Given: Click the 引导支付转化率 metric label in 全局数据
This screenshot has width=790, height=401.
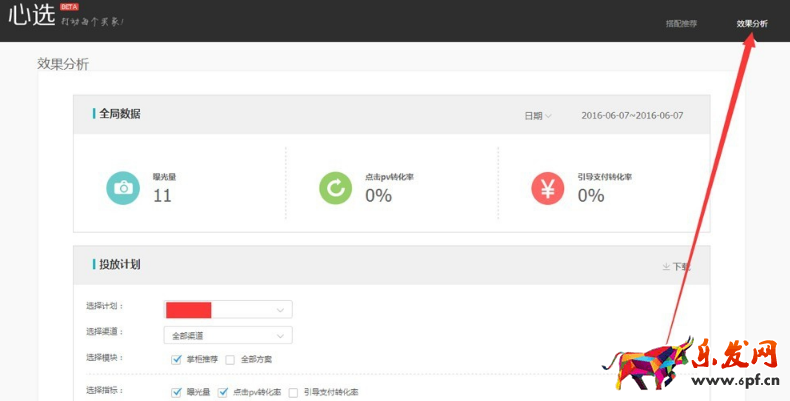Looking at the screenshot, I should coord(605,177).
